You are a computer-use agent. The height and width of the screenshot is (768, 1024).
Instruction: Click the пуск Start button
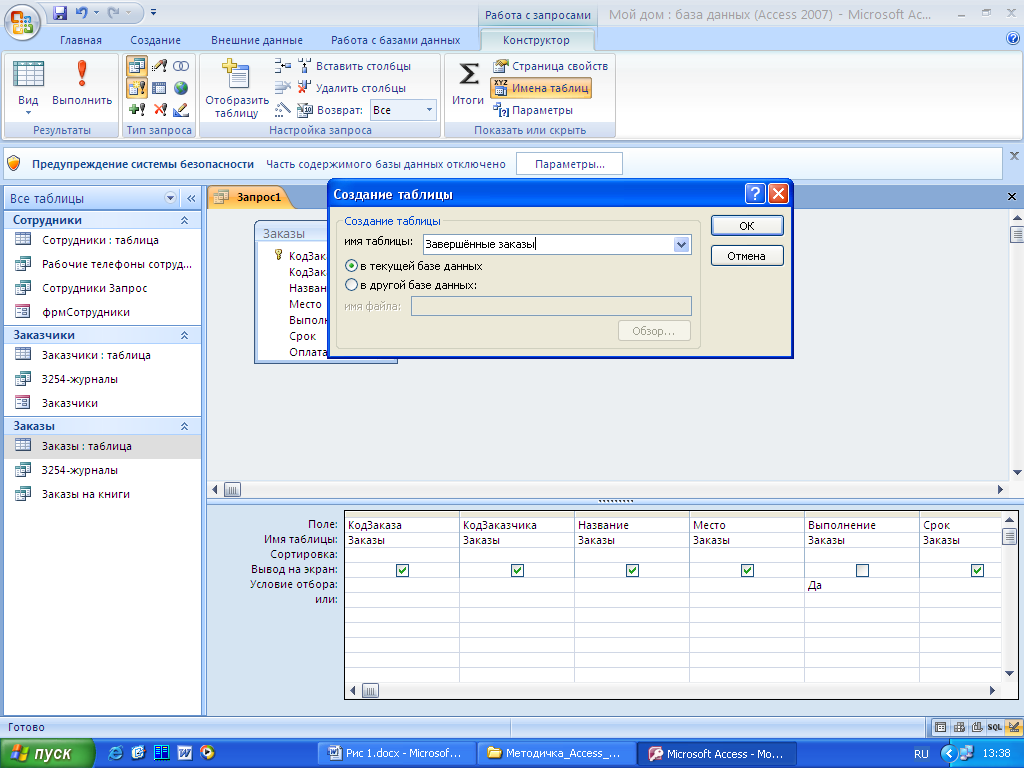[x=46, y=753]
